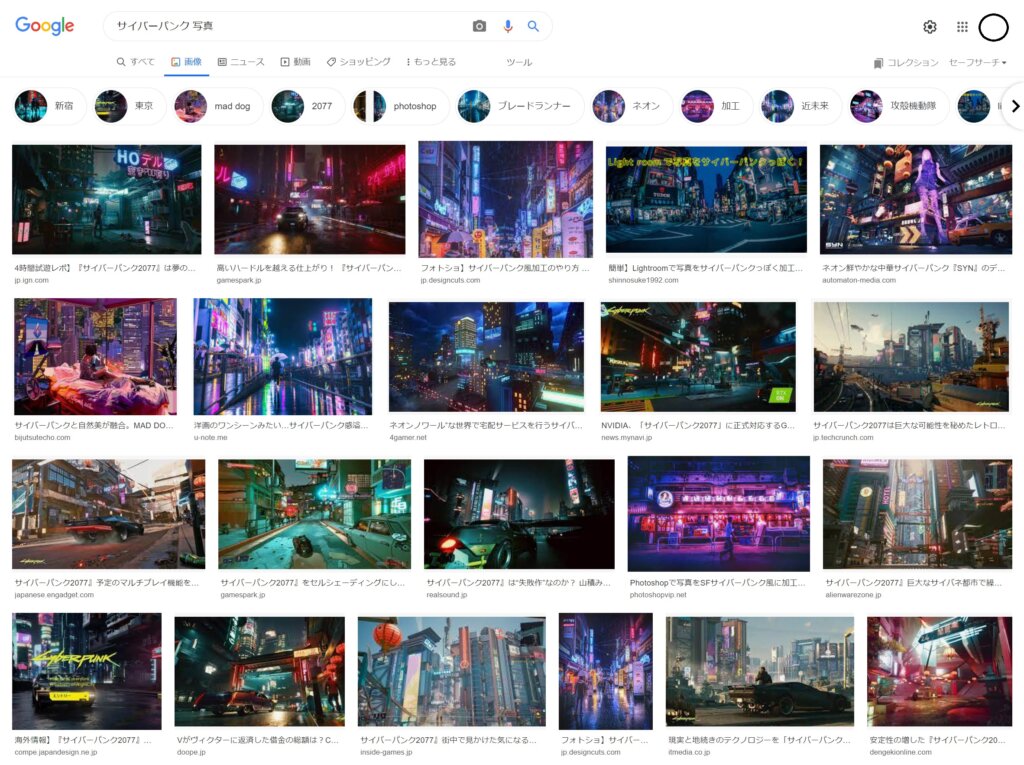
Task: Open the Lightroom tutorial image from shinnosuke1992.com
Action: coord(706,199)
